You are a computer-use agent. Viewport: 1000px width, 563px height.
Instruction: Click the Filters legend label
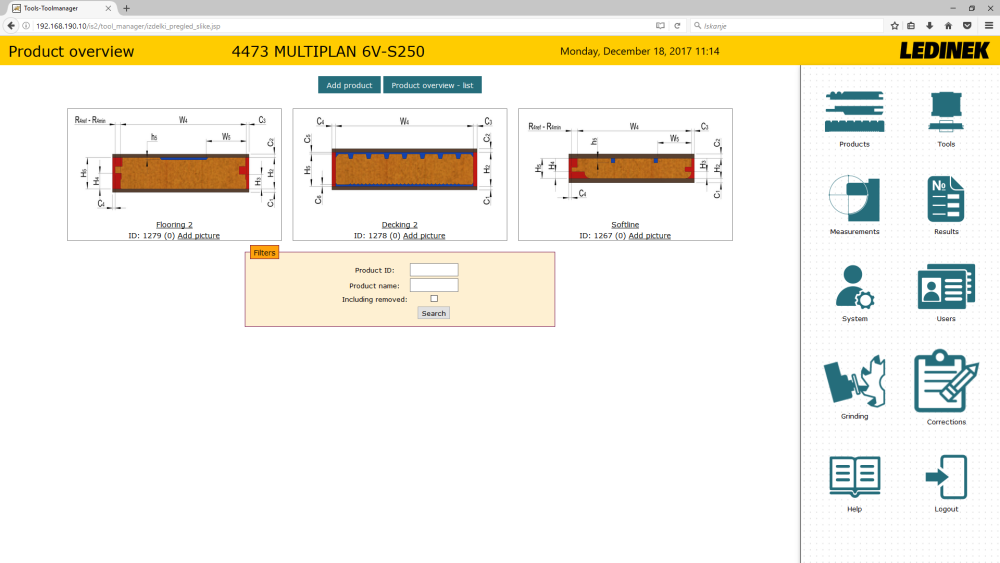264,252
